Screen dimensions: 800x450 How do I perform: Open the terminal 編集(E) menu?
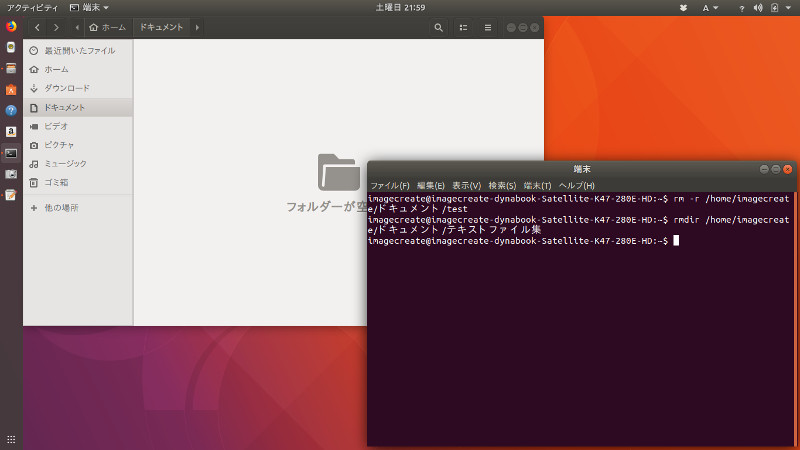click(431, 185)
